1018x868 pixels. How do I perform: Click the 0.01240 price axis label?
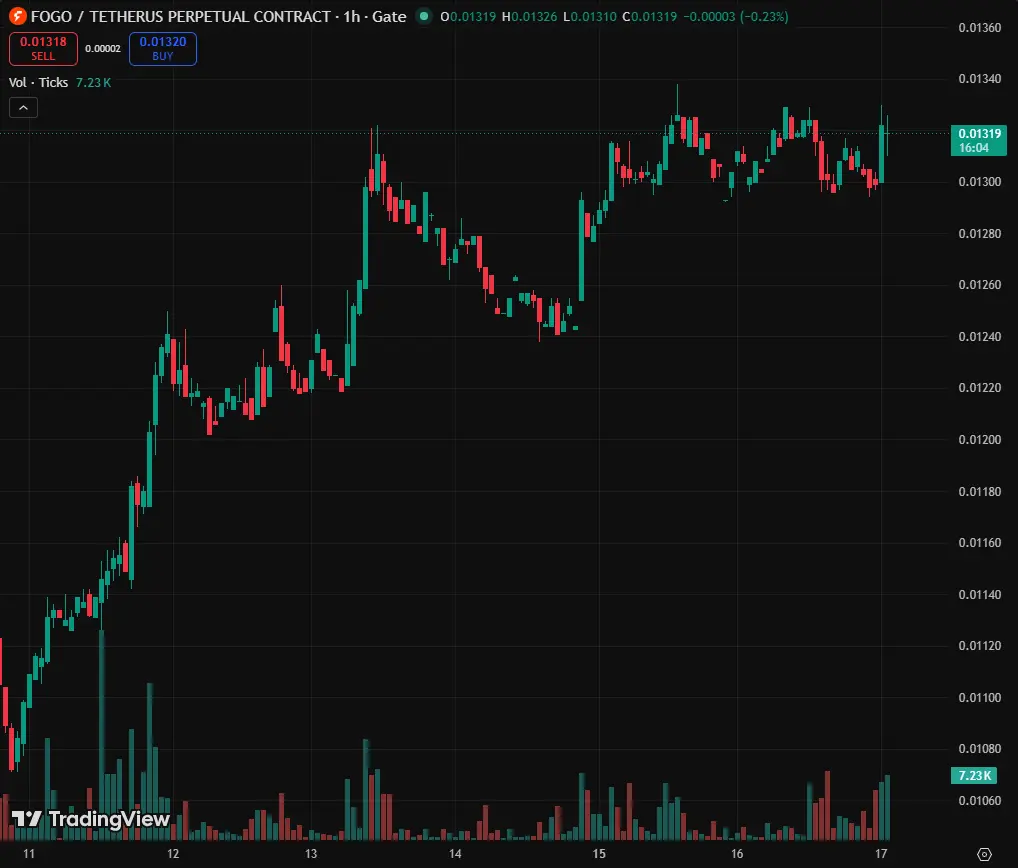(980, 336)
